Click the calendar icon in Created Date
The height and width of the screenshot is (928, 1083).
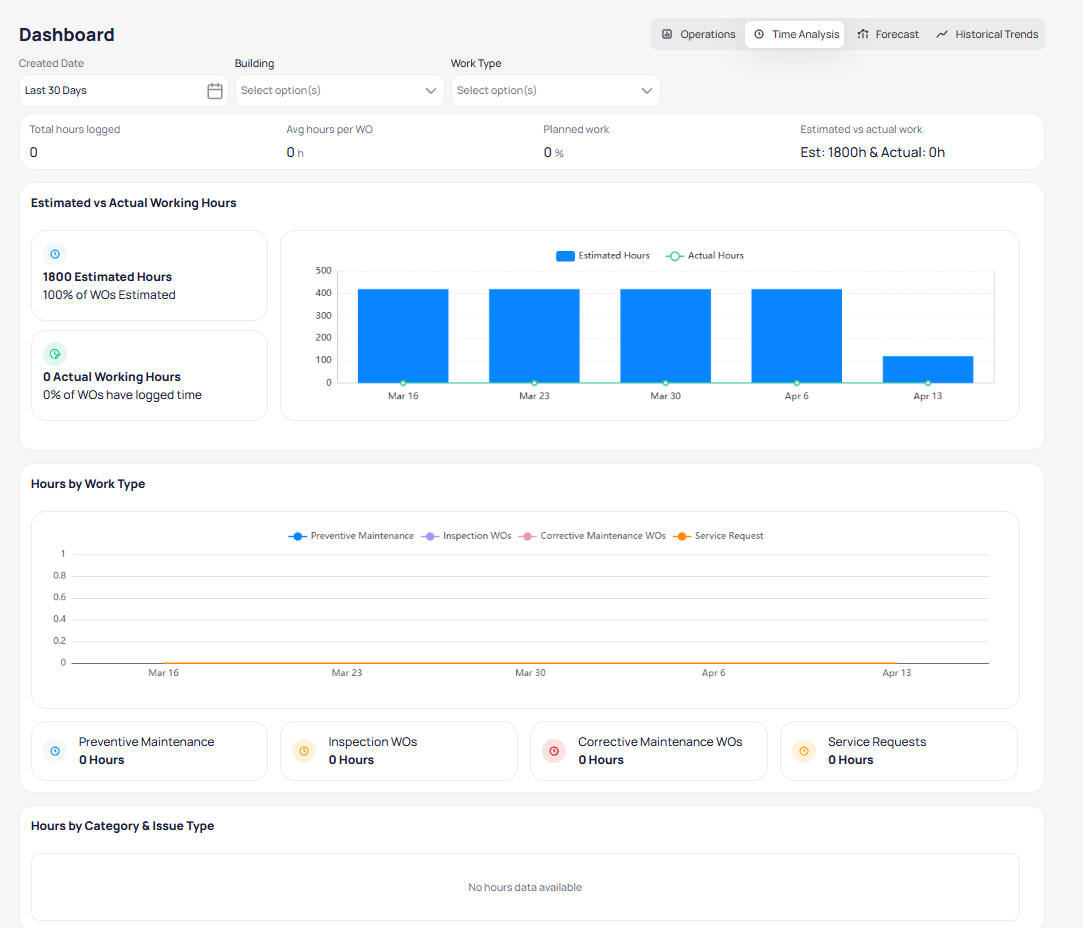214,91
